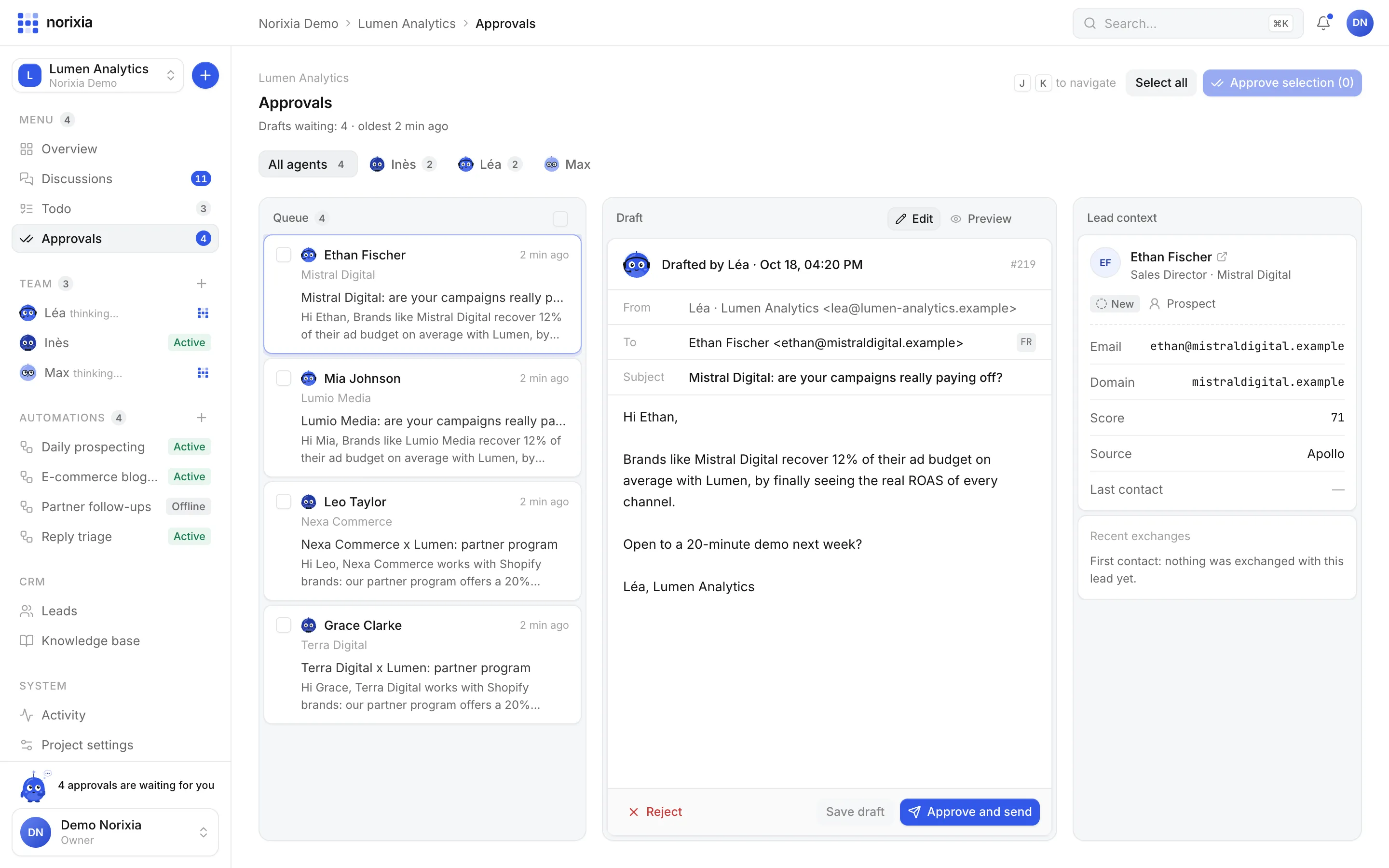Viewport: 1389px width, 868px height.
Task: Check the Grace Clarke queue checkbox
Action: (284, 625)
